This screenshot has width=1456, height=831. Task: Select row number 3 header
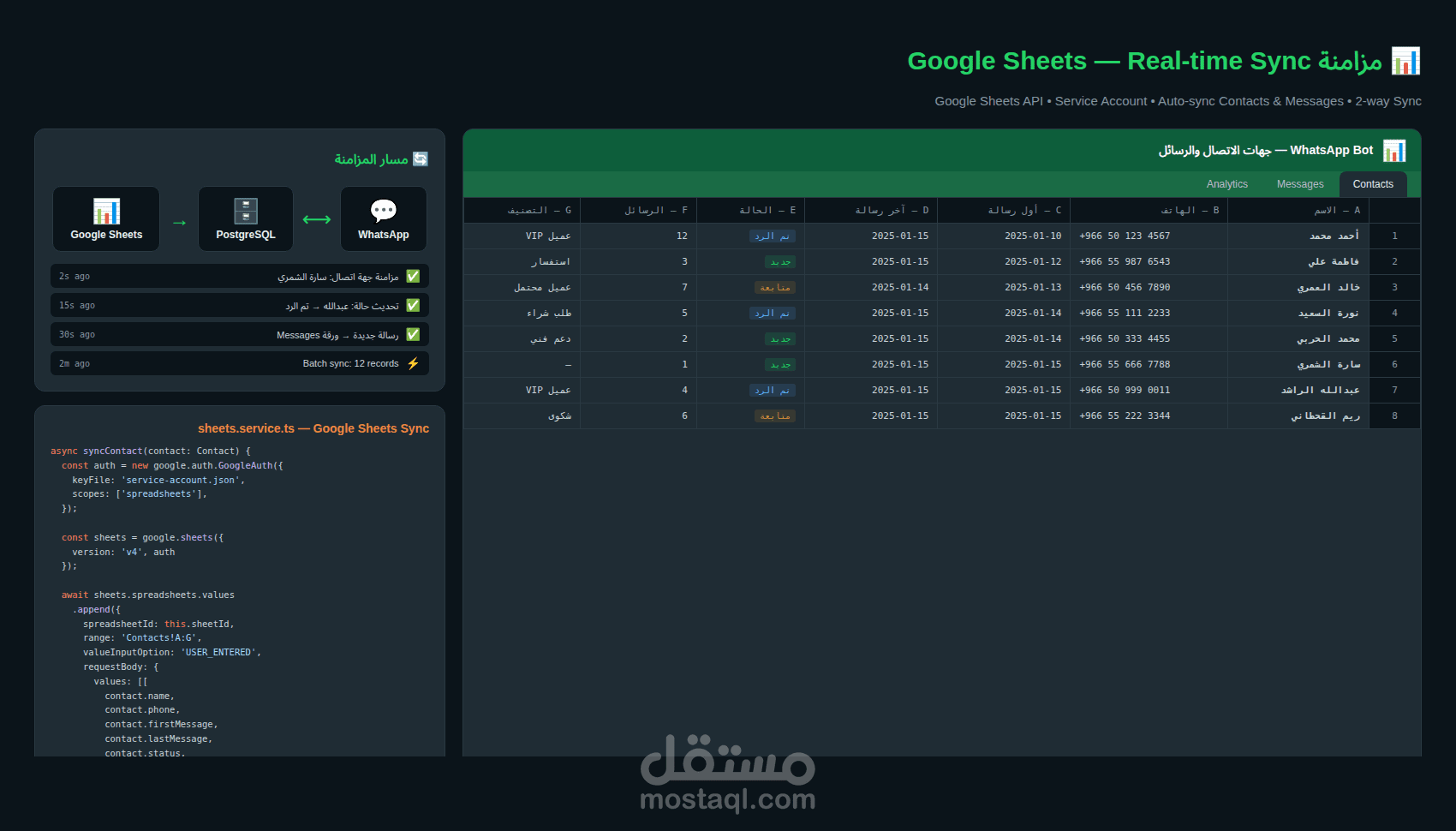(x=1394, y=287)
